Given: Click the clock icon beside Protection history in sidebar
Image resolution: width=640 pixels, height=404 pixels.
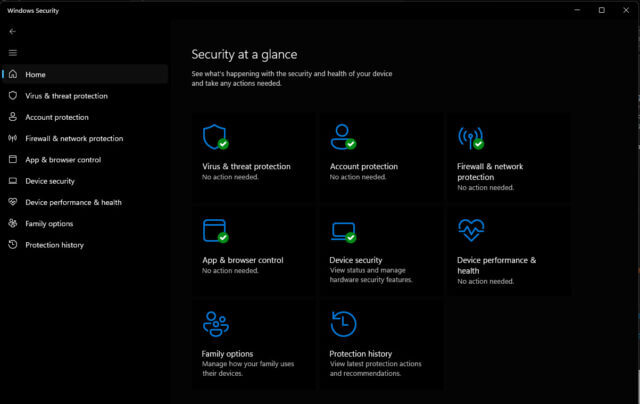Looking at the screenshot, I should click(13, 244).
